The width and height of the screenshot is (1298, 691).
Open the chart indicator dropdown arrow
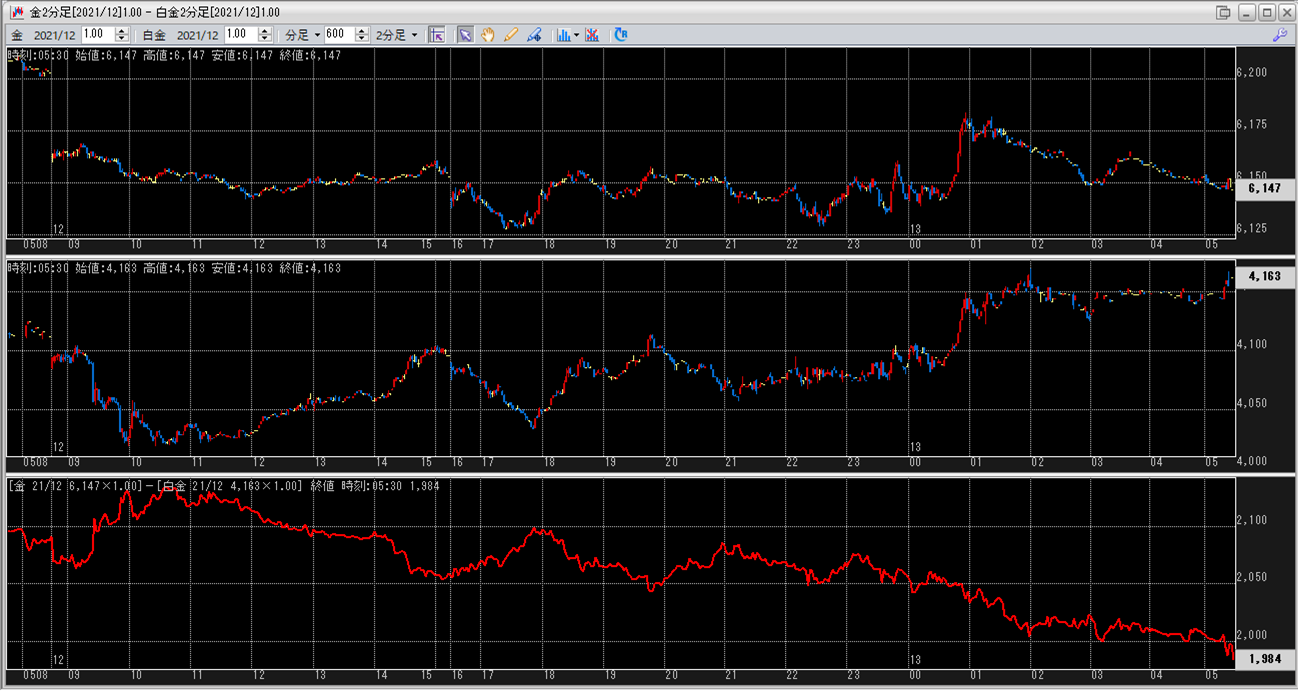click(x=577, y=34)
